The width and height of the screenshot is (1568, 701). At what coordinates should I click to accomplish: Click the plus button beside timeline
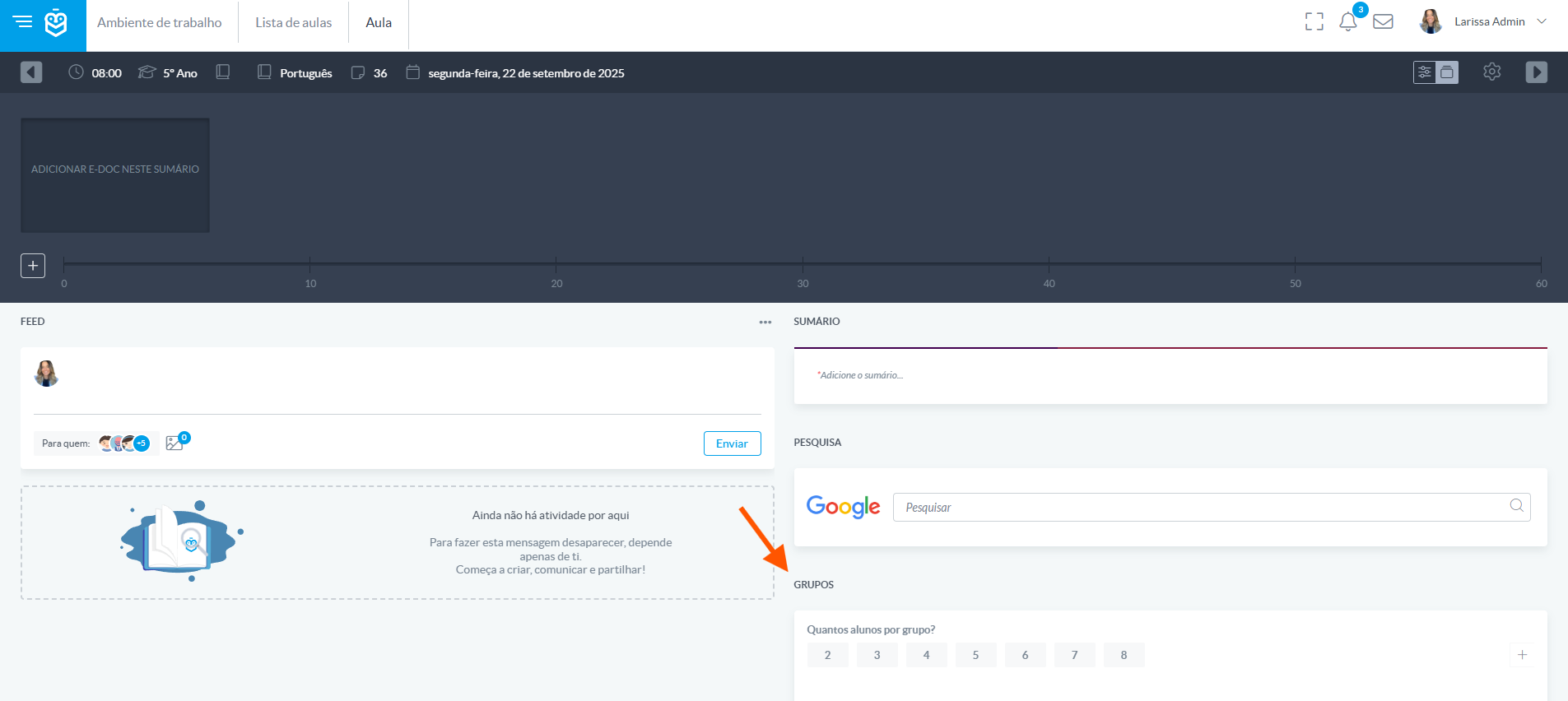pyautogui.click(x=33, y=266)
